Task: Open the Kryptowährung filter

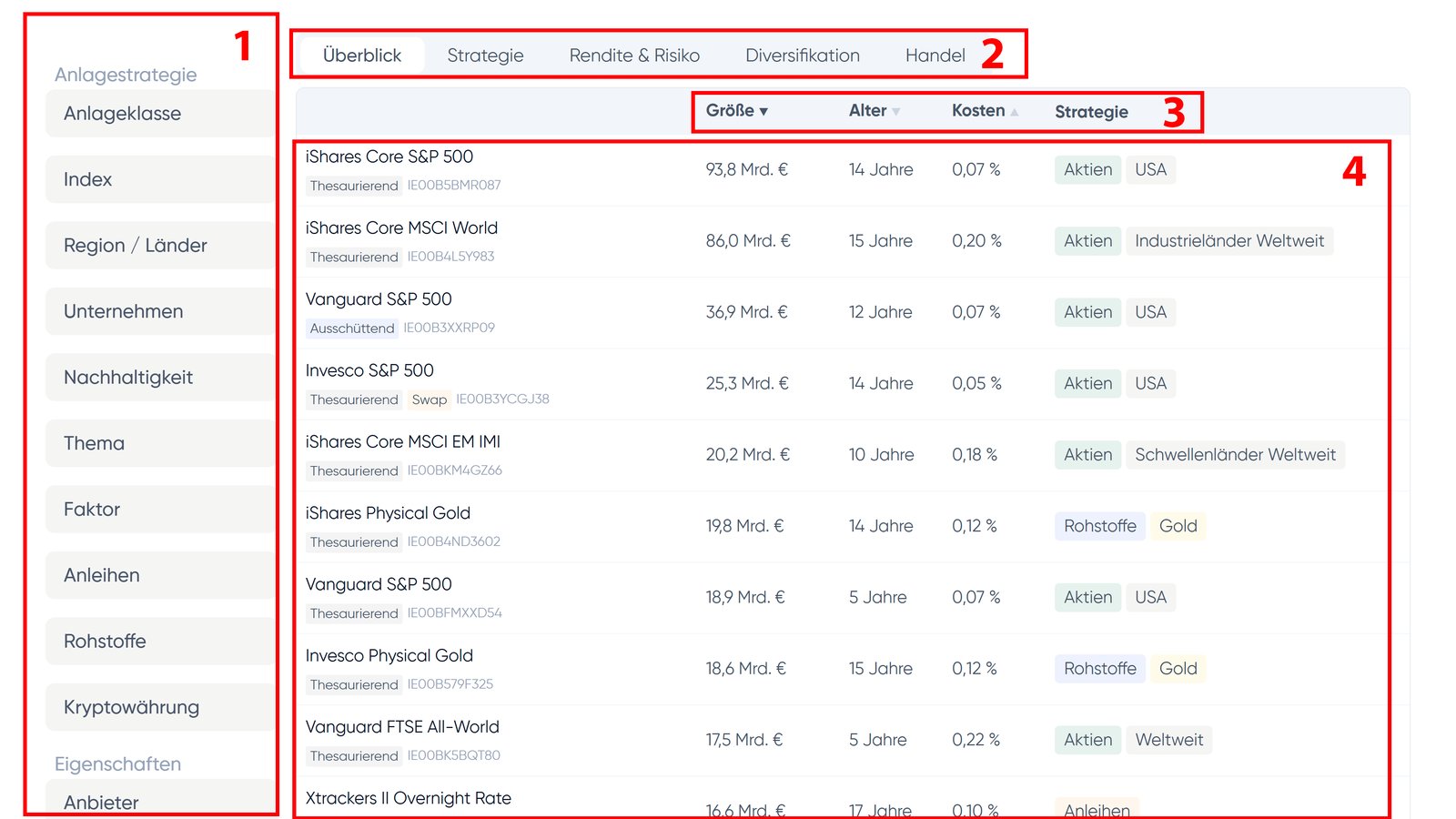Action: coord(131,707)
